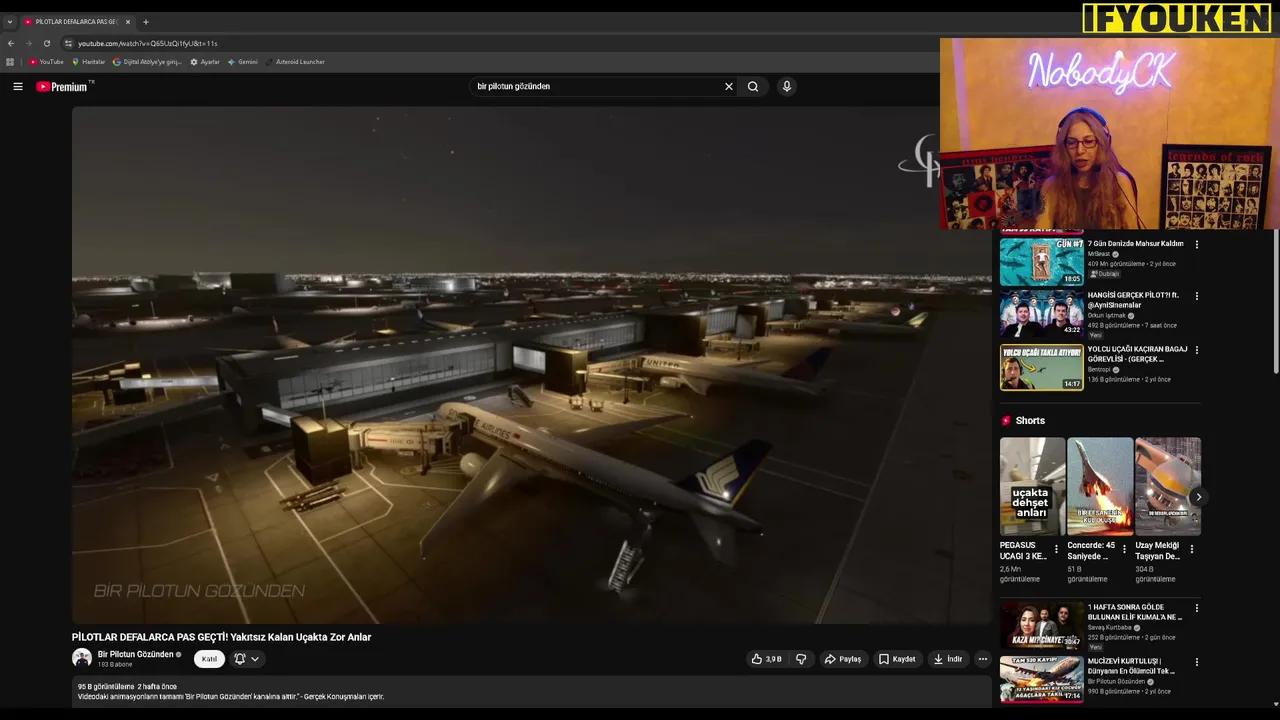Click the Bentropi channel name
Screen dimensions: 1280x720
(x=1099, y=370)
